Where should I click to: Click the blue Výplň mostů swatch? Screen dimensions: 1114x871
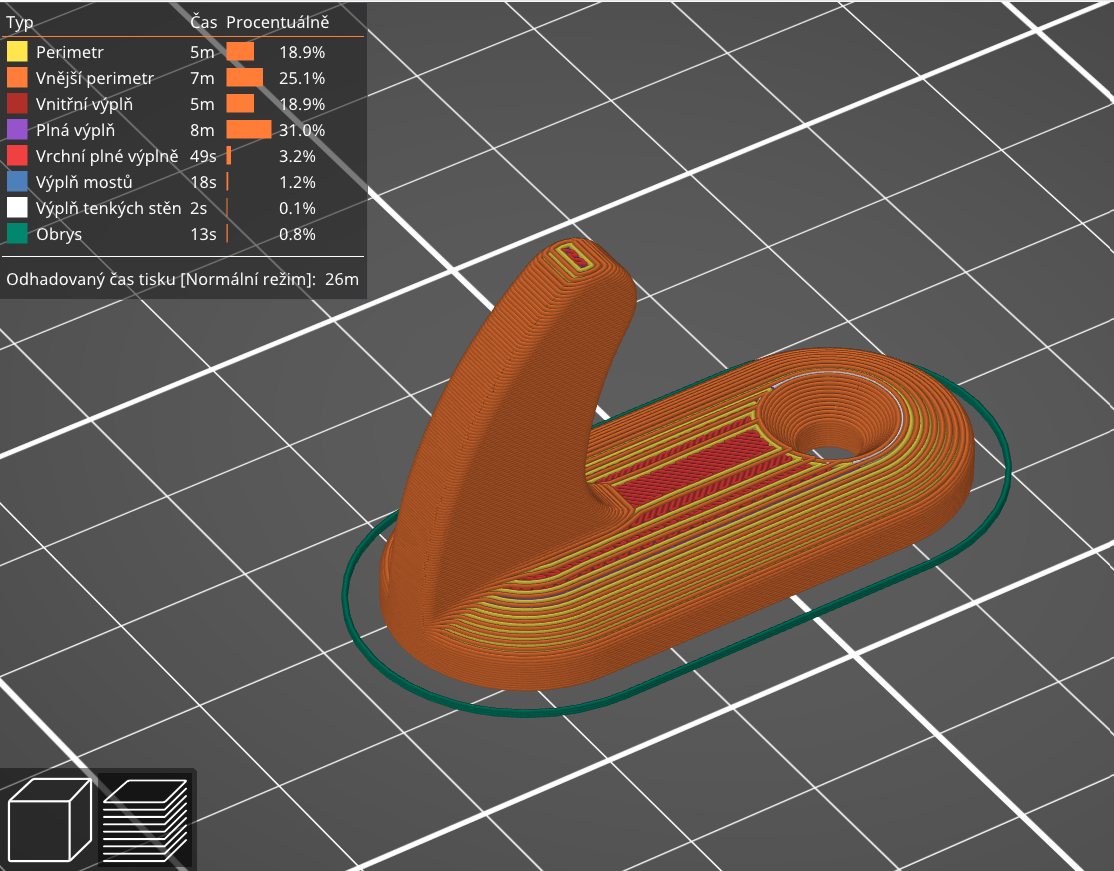point(17,182)
